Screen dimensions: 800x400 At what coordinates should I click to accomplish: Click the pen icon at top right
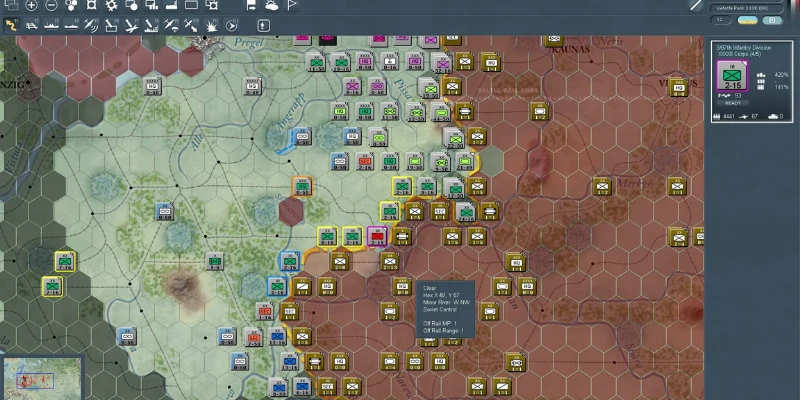(696, 6)
